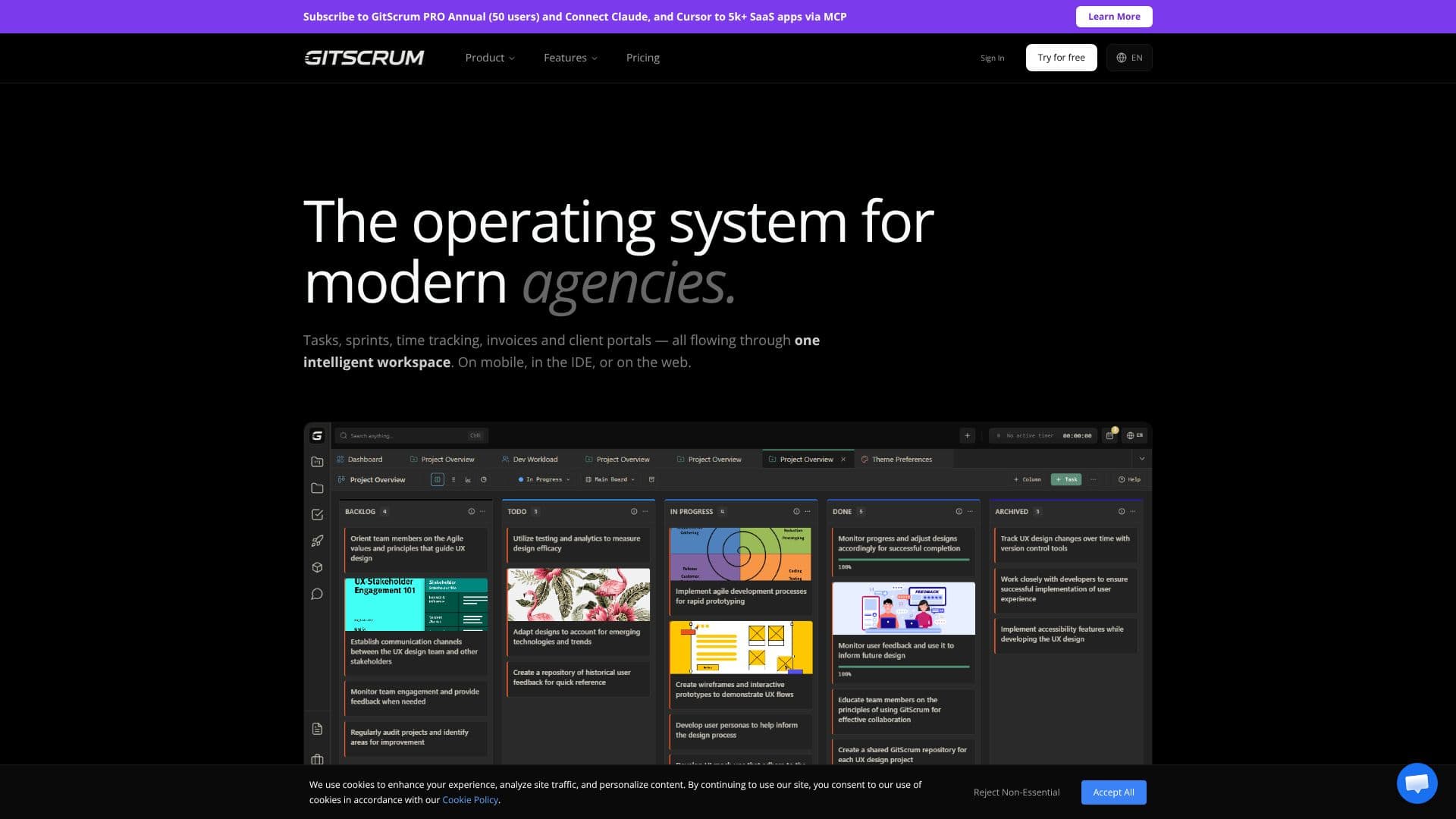Screen dimensions: 1456x819
Task: Open the EN language selector in the navbar
Action: [1129, 58]
